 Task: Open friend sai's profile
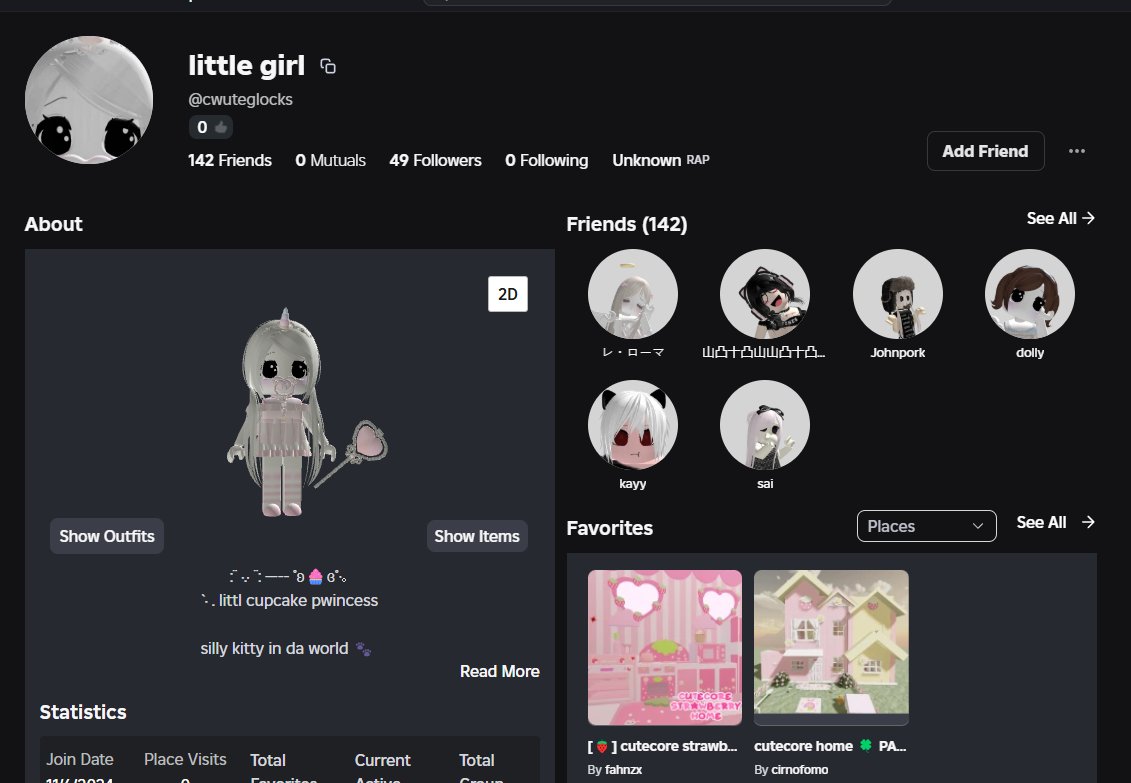[765, 425]
